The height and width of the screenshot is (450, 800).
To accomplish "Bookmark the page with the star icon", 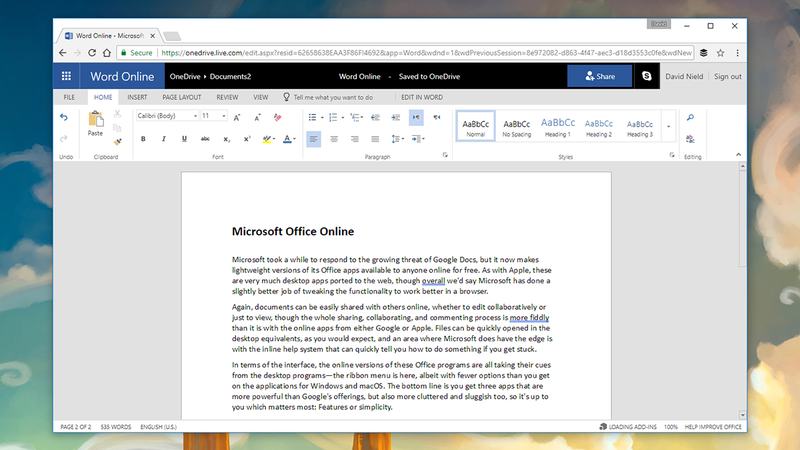I will pyautogui.click(x=720, y=53).
